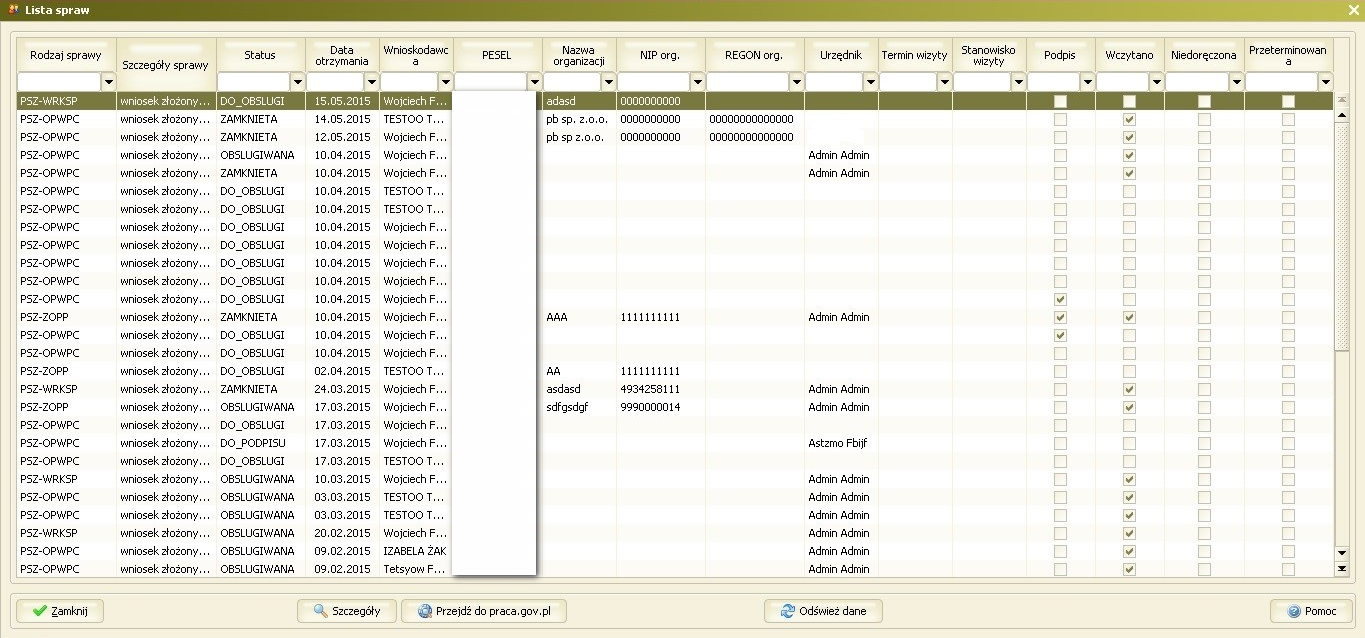Click the Wczytano column header

[1129, 55]
